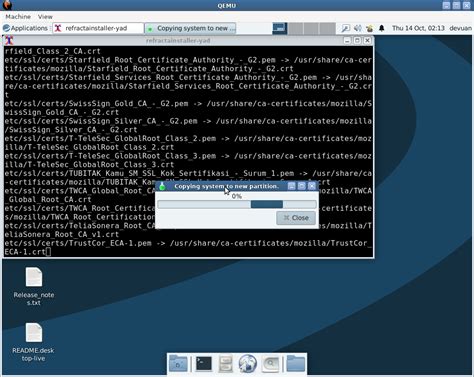
Task: Switch to the fourth workspace
Action: 327,28
